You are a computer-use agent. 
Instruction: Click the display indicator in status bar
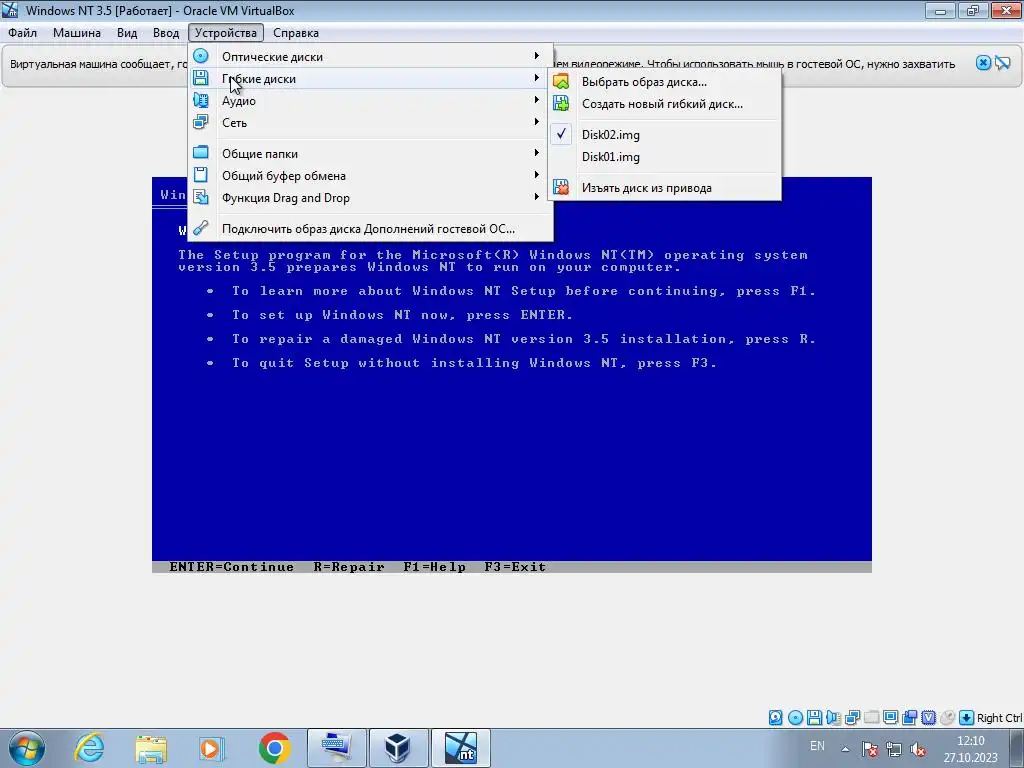click(890, 718)
